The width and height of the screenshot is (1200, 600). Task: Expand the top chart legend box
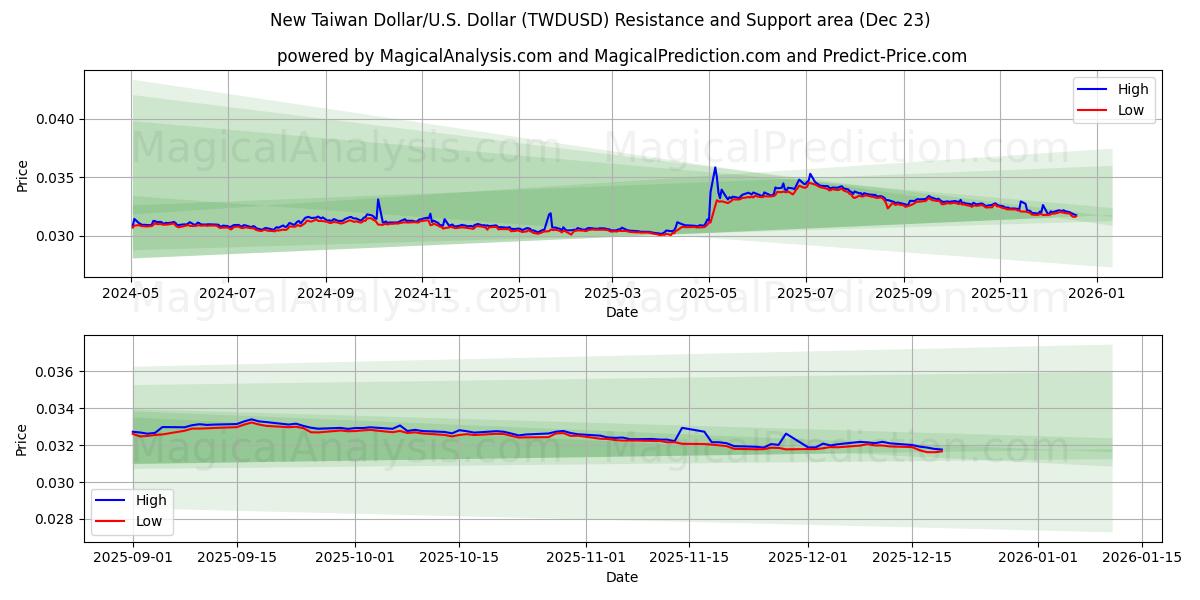[1113, 99]
